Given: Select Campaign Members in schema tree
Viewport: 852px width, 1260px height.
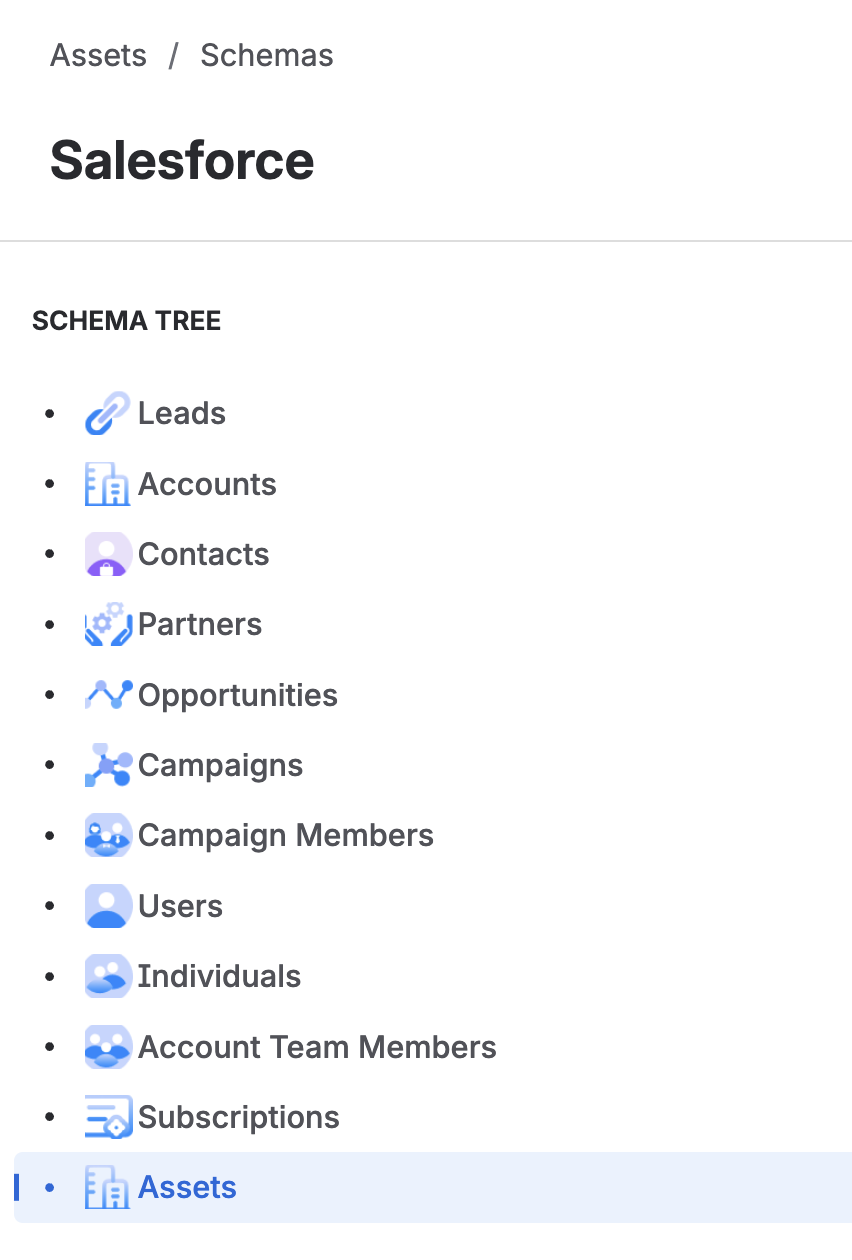Looking at the screenshot, I should (x=286, y=836).
